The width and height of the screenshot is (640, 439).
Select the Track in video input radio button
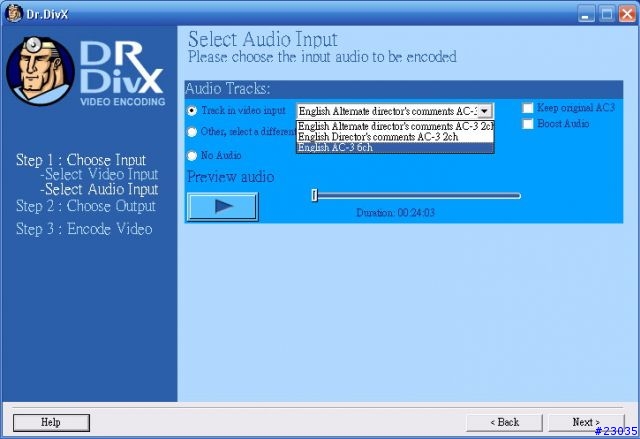(x=192, y=111)
